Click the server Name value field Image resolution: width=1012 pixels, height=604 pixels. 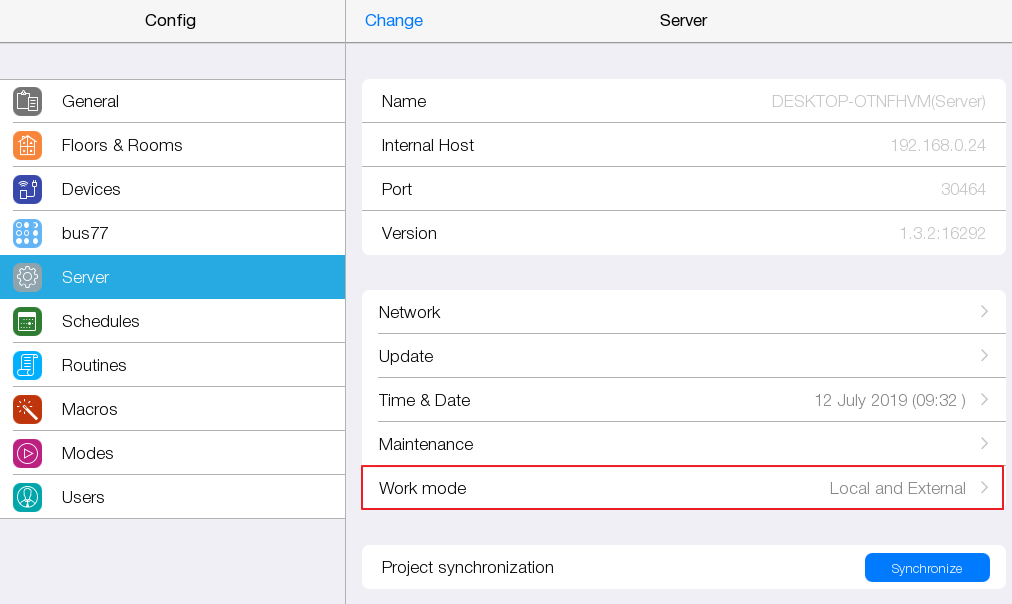click(x=878, y=101)
